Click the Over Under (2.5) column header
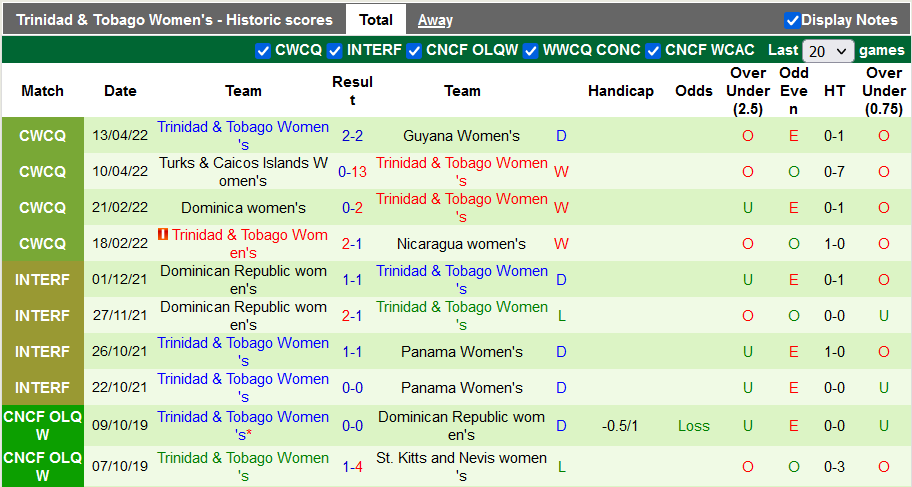The height and width of the screenshot is (487, 912). (748, 91)
